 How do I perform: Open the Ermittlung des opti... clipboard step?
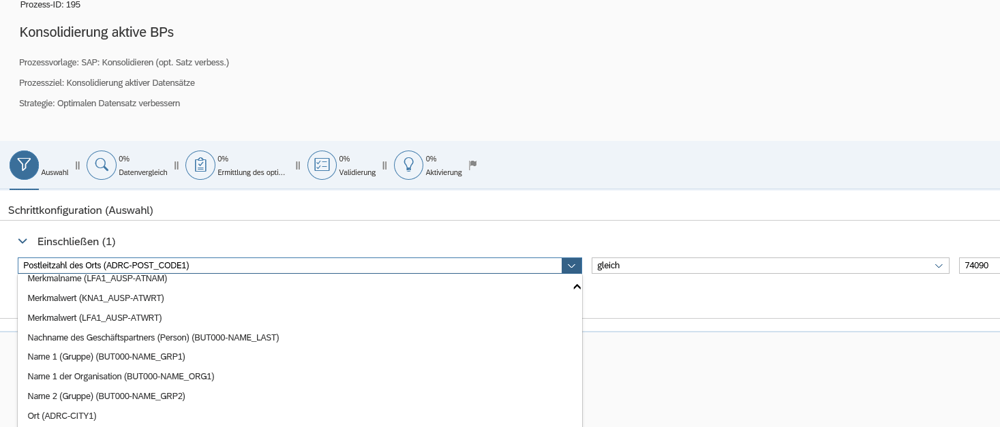click(x=200, y=165)
